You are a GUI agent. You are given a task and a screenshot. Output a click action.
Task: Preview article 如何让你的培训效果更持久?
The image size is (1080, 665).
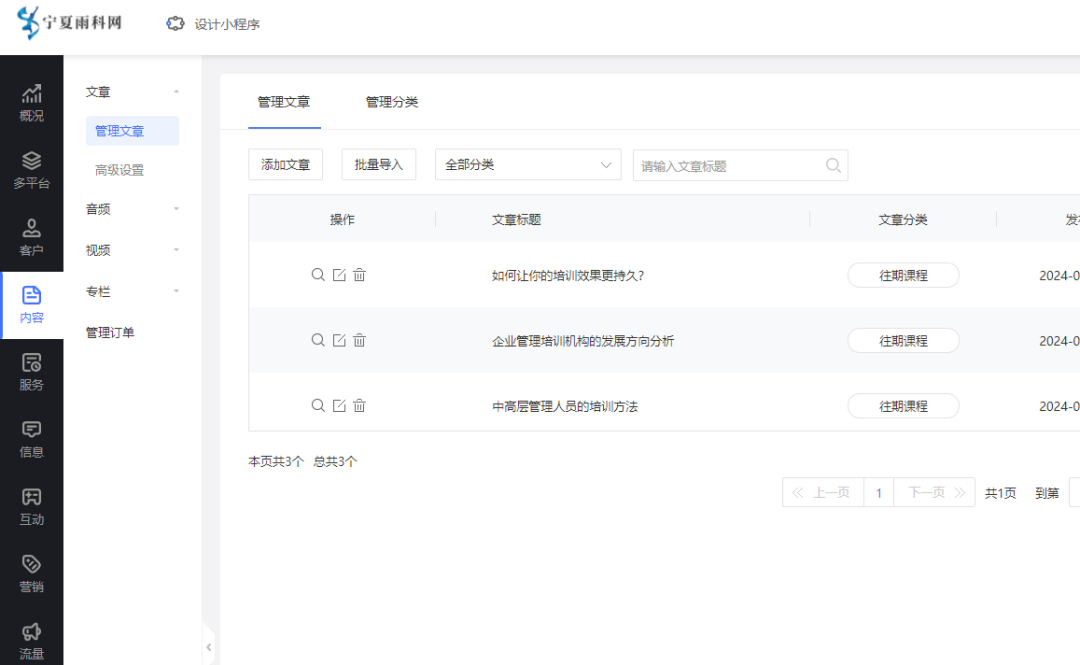pos(318,274)
